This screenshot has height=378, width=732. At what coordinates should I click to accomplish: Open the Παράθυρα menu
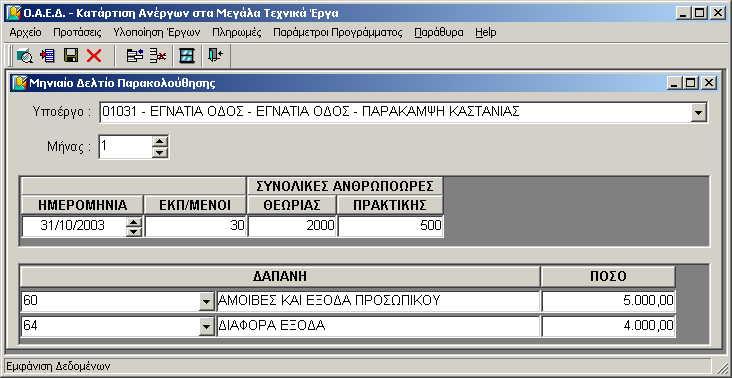click(439, 33)
